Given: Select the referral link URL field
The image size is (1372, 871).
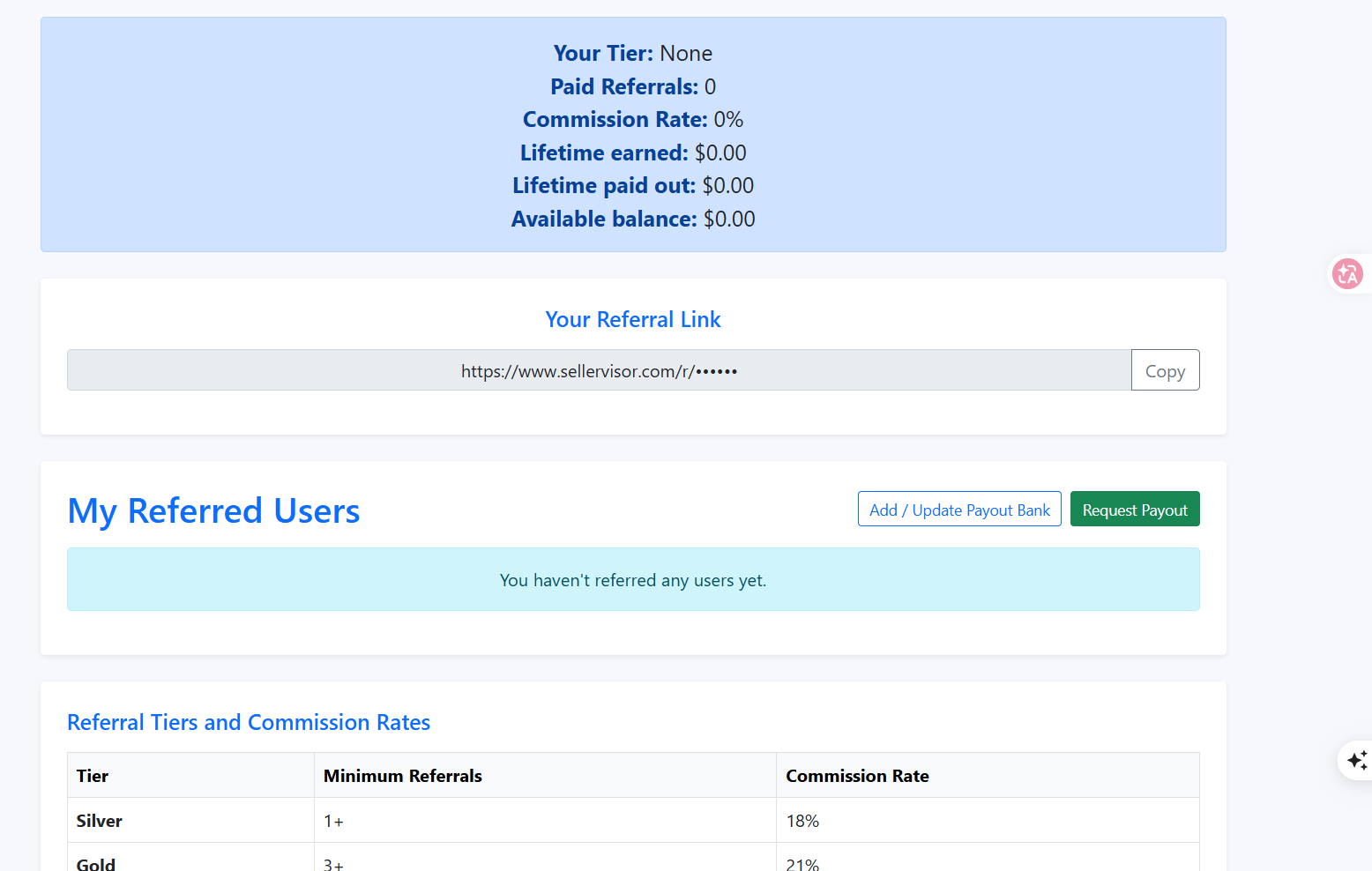Looking at the screenshot, I should [600, 370].
